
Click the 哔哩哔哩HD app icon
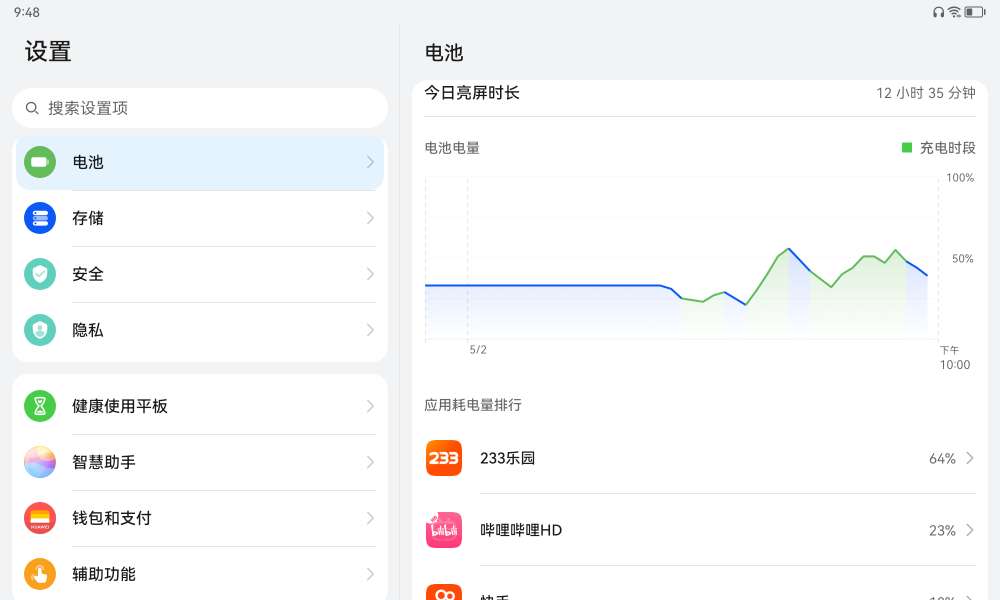pos(444,530)
